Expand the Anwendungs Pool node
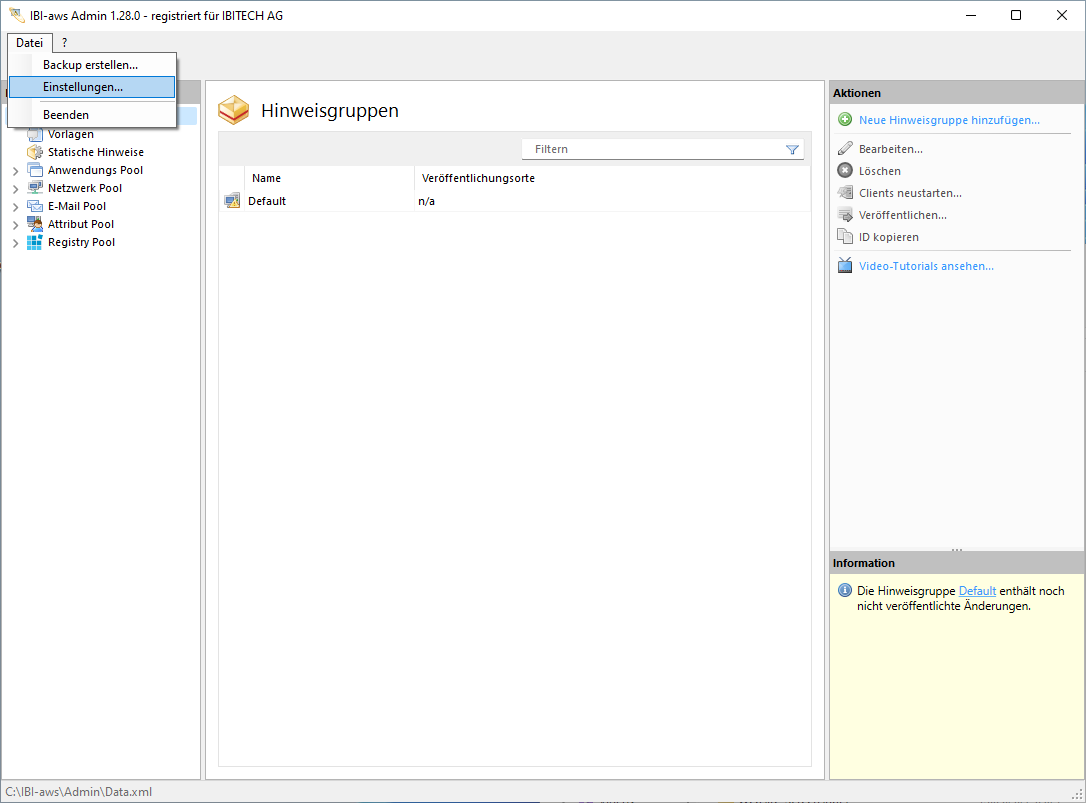This screenshot has width=1086, height=803. coord(16,171)
